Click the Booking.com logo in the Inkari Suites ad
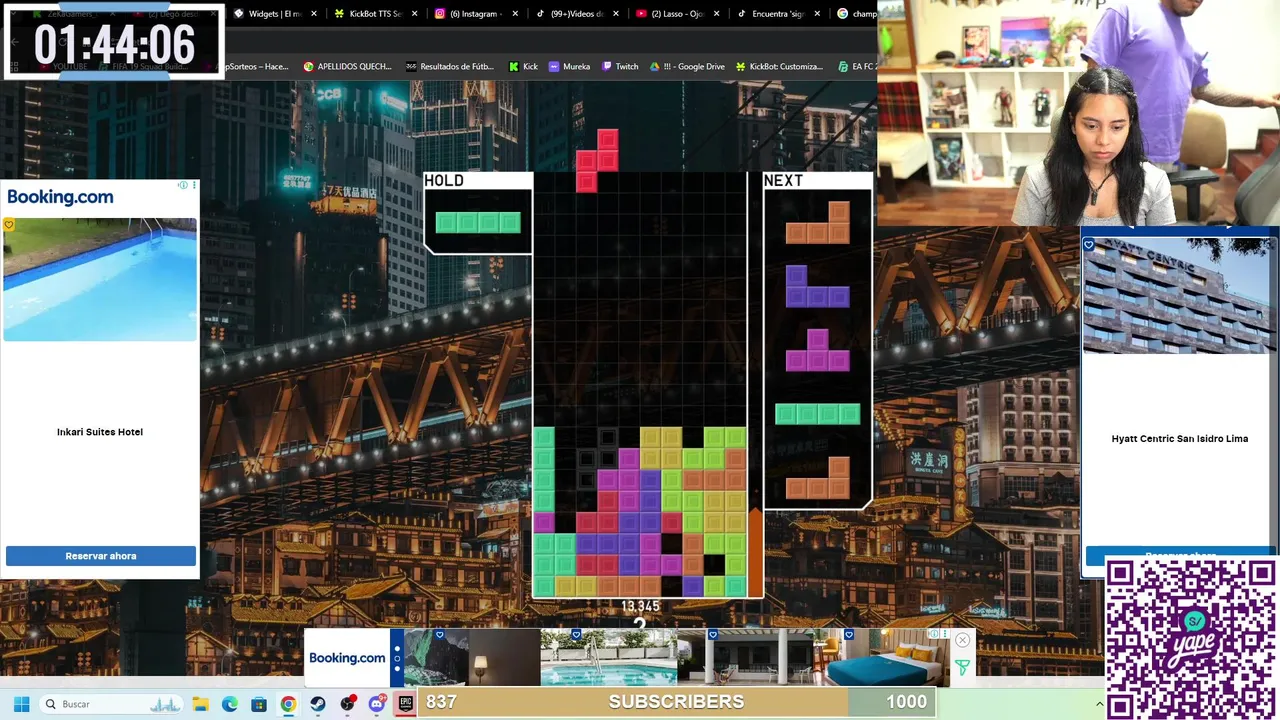Viewport: 1280px width, 720px height. pyautogui.click(x=60, y=197)
